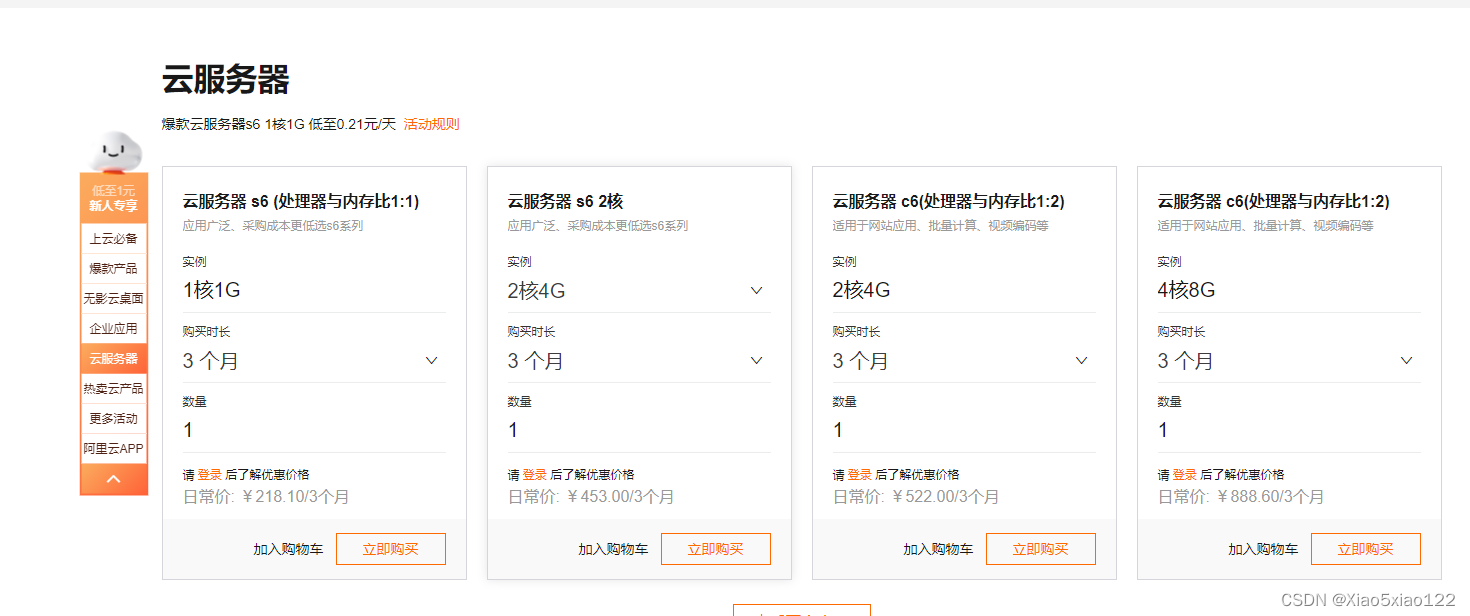Click the 日常价 ￥522.00/3个月 price text
This screenshot has height=616, width=1470.
click(x=916, y=496)
